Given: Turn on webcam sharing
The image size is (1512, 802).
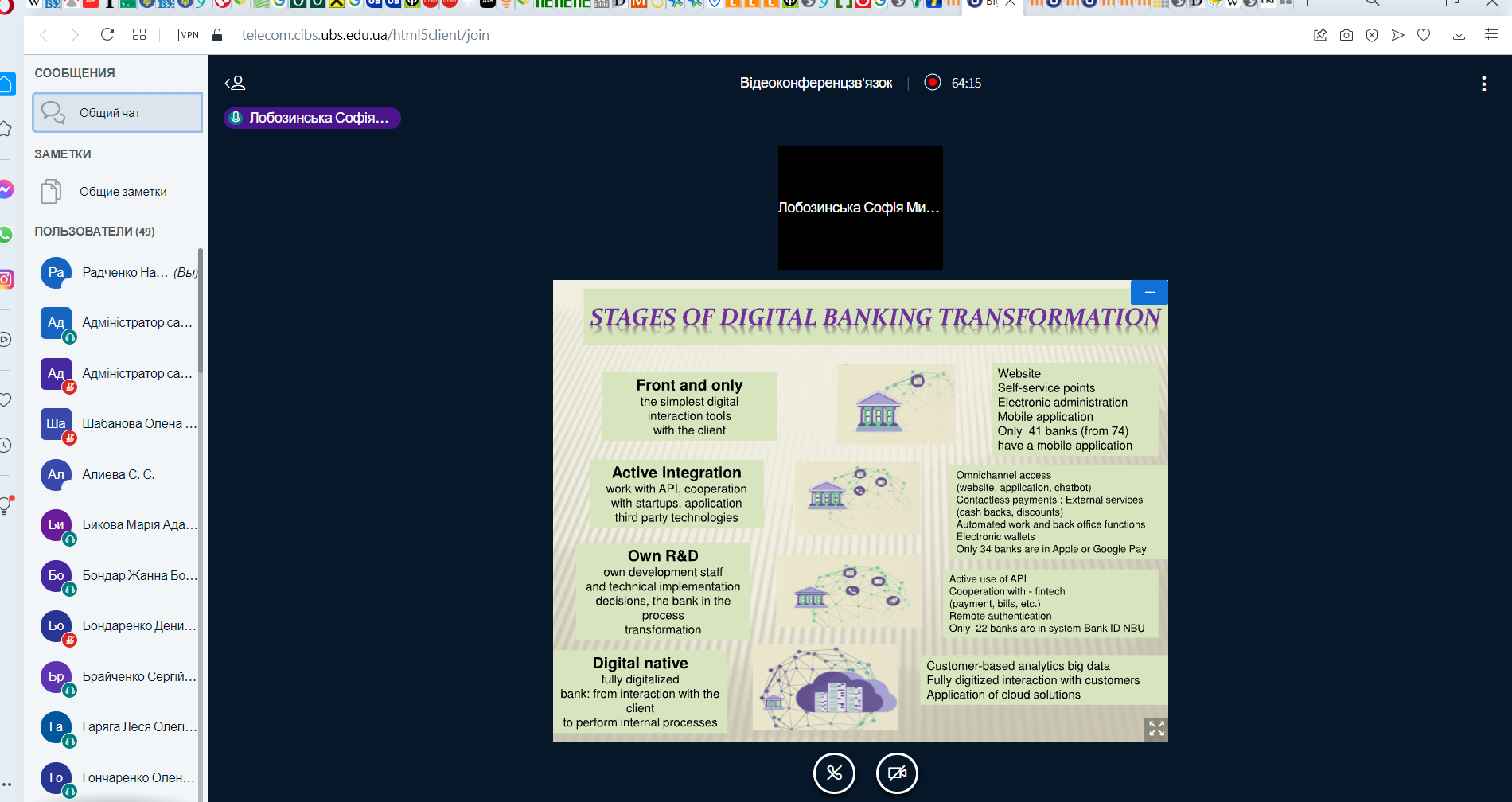Looking at the screenshot, I should 897,773.
